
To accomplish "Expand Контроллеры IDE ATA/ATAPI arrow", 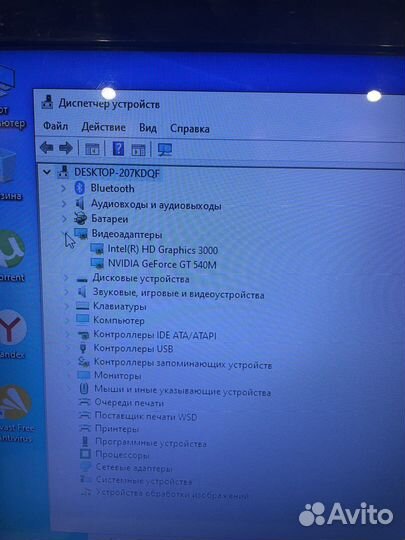I will [68, 334].
